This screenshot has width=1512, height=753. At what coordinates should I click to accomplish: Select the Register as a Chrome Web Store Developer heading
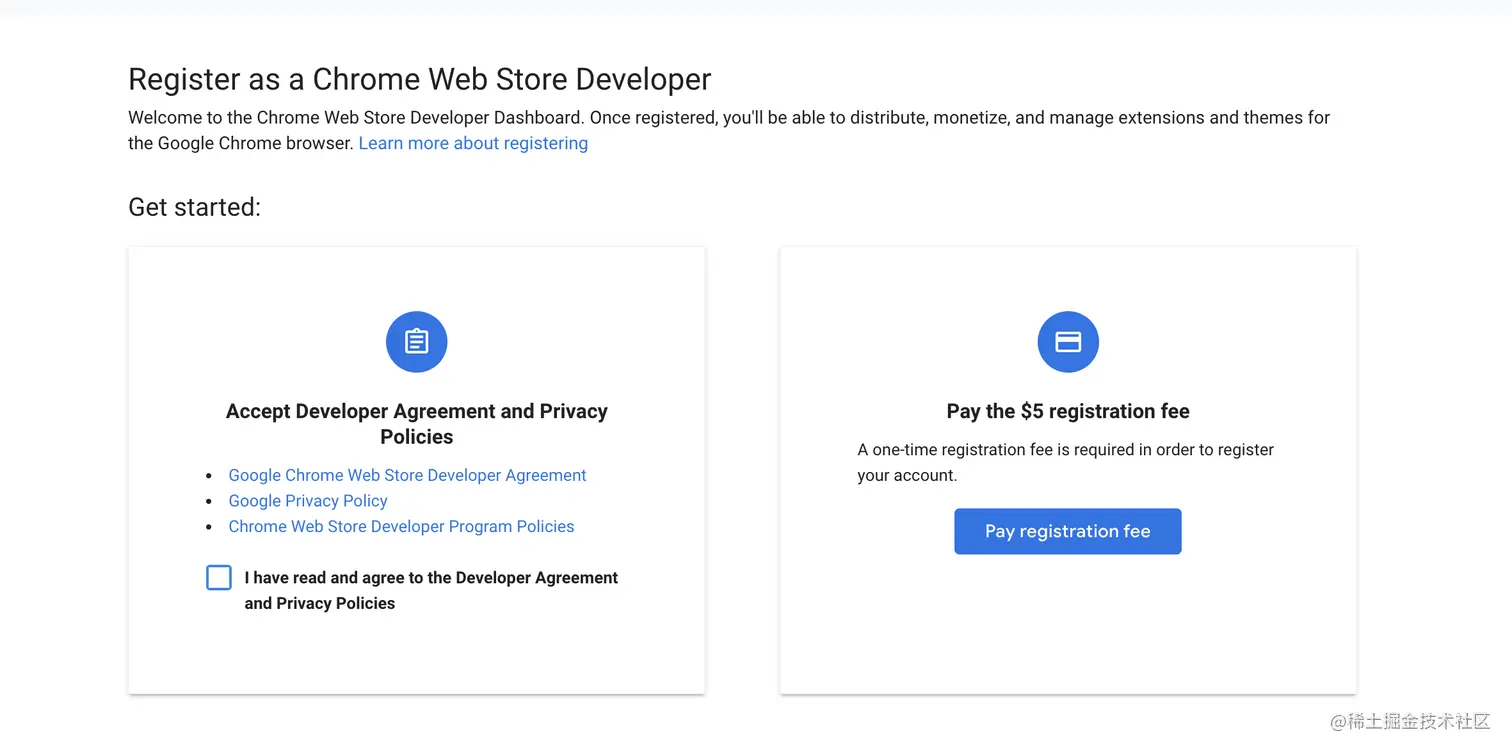tap(420, 79)
